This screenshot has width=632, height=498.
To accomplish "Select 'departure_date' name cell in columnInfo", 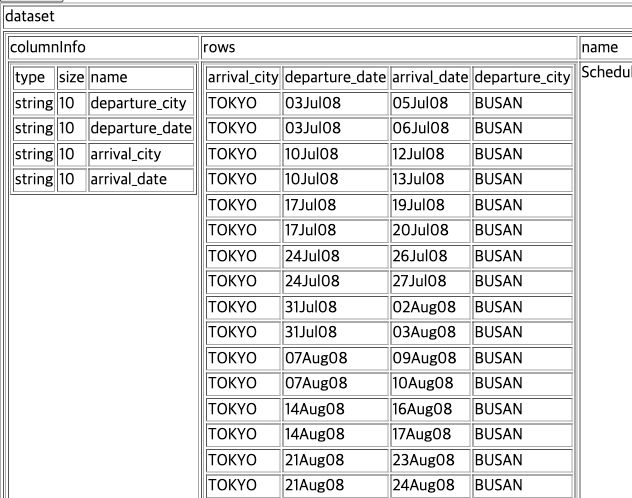I will click(141, 129).
